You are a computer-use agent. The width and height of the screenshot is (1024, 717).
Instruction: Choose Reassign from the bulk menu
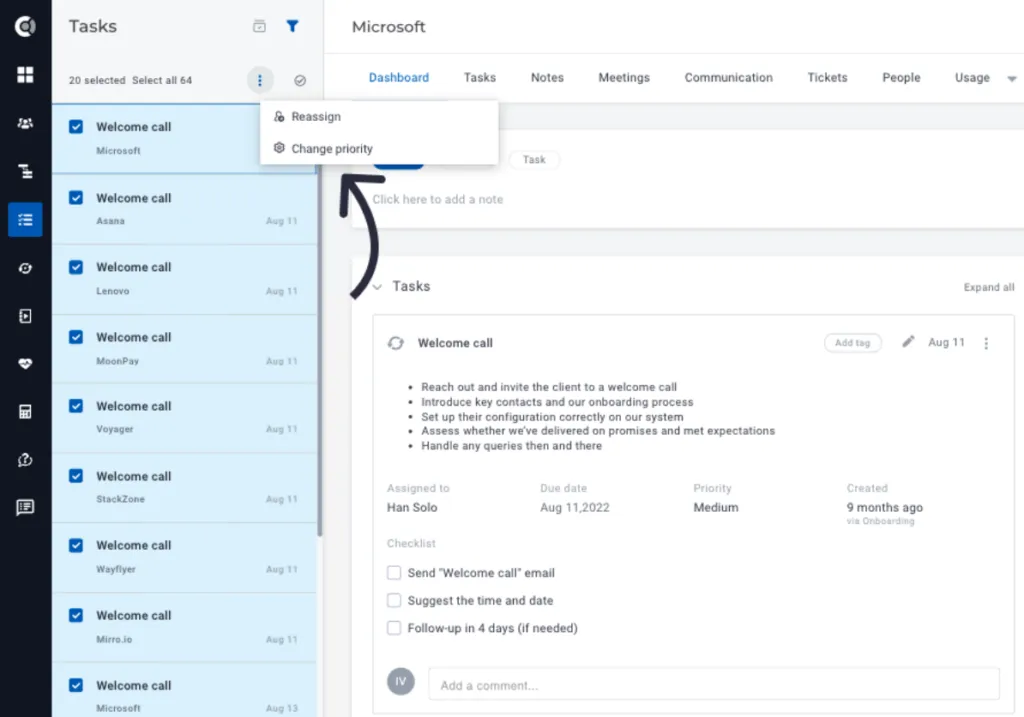coord(316,116)
